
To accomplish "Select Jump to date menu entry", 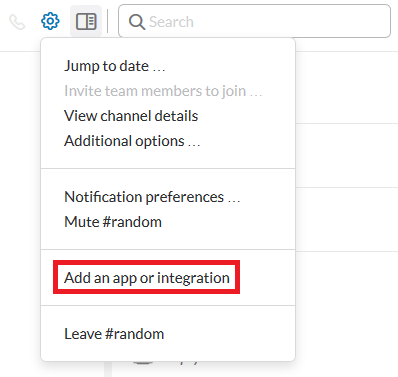I will point(115,66).
